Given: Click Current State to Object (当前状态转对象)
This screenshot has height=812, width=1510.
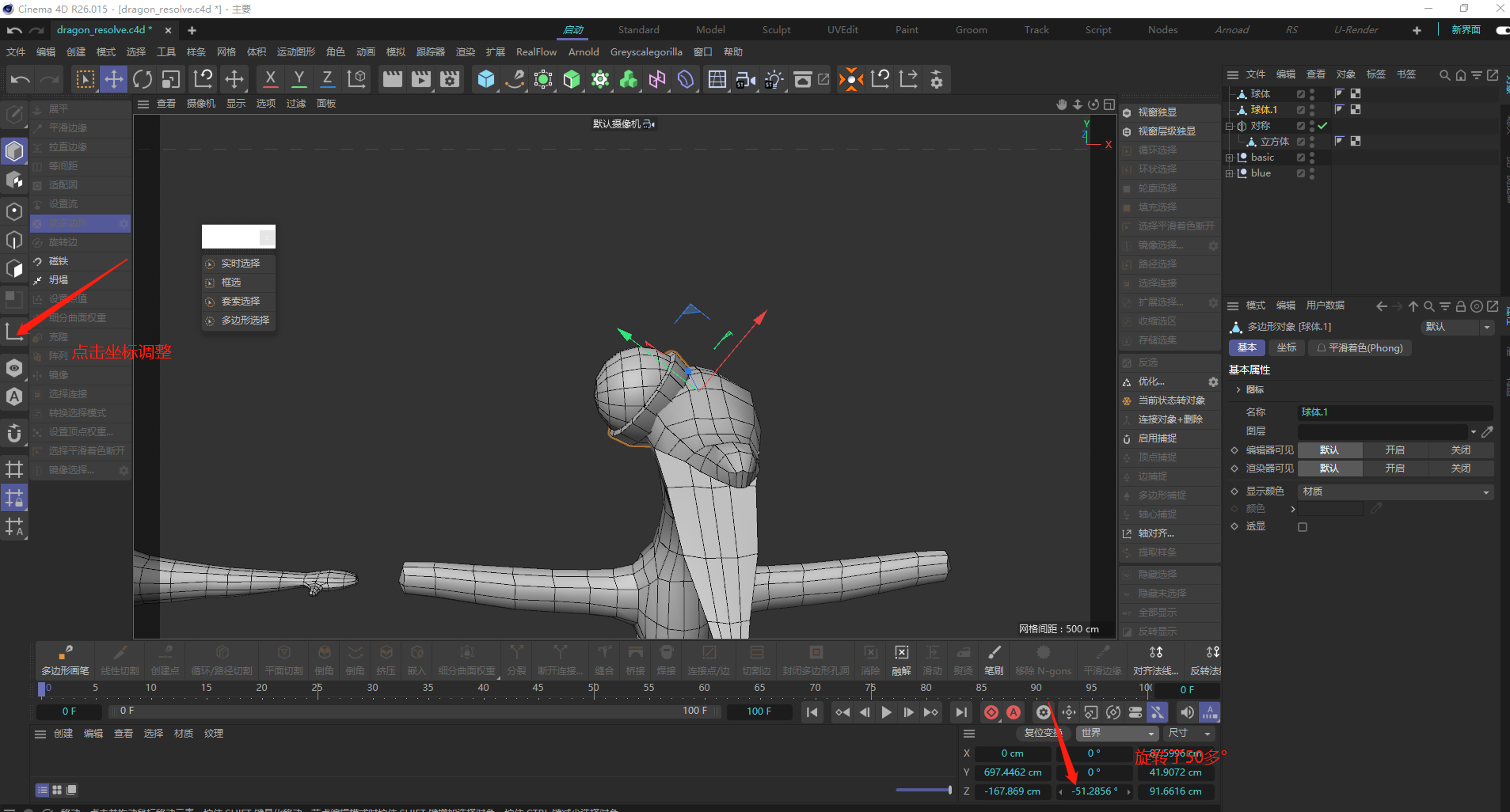Looking at the screenshot, I should coord(1171,400).
